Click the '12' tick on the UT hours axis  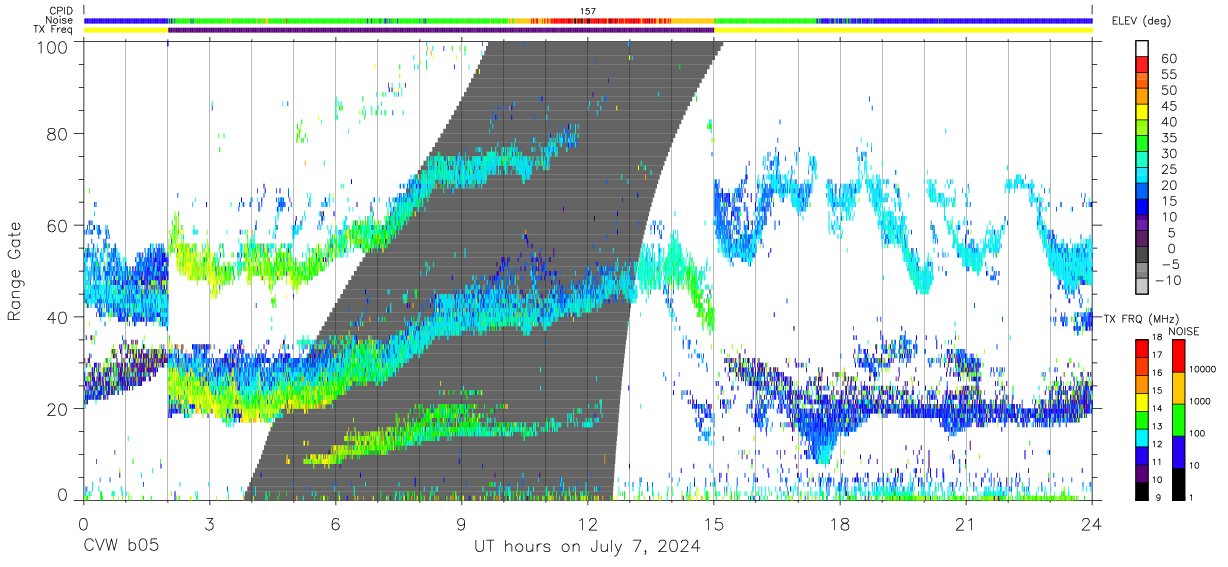tap(587, 523)
